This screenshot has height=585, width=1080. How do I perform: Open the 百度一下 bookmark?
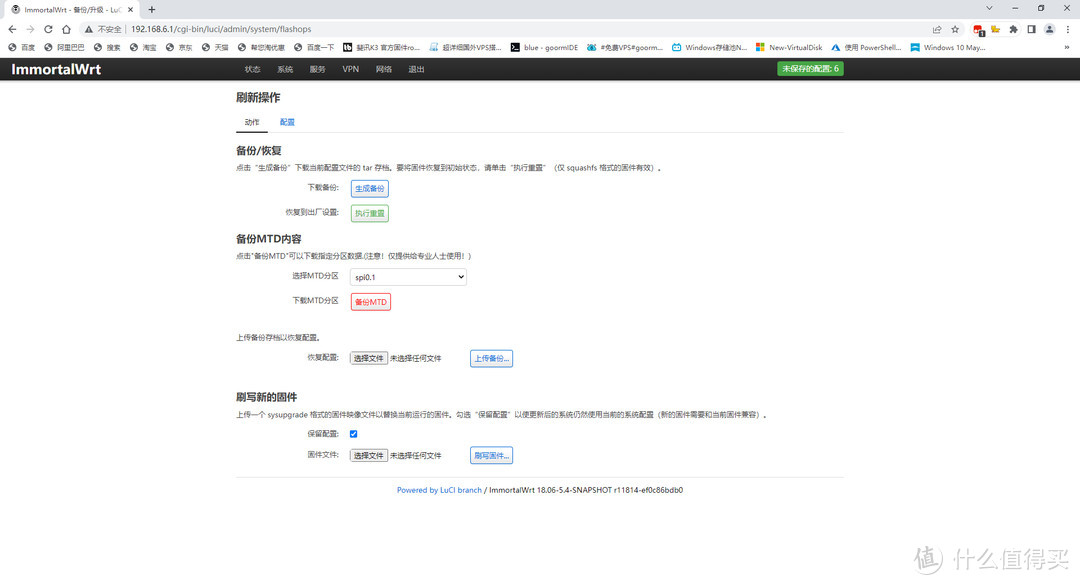pyautogui.click(x=314, y=48)
